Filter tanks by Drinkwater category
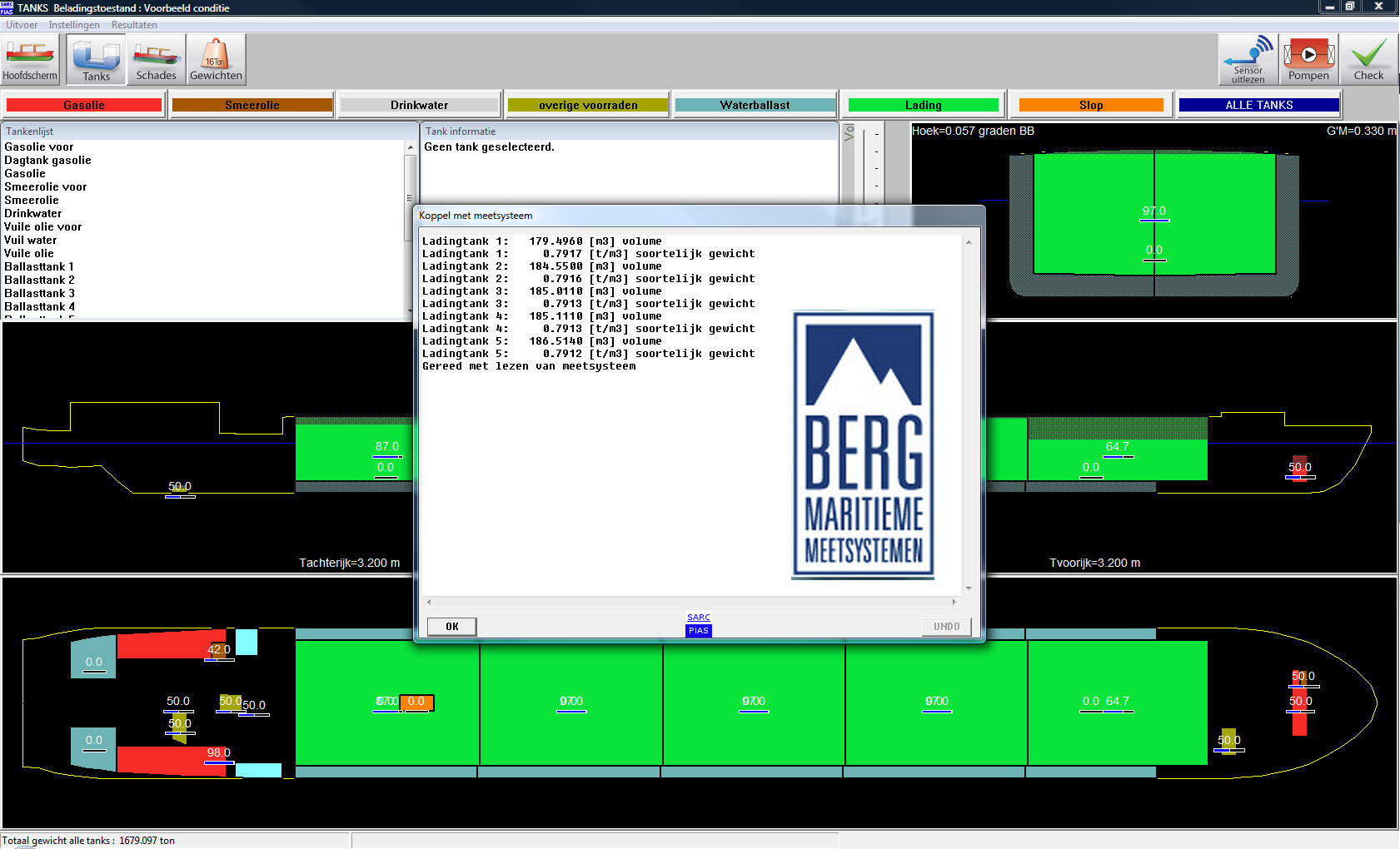1400x849 pixels. coord(420,105)
